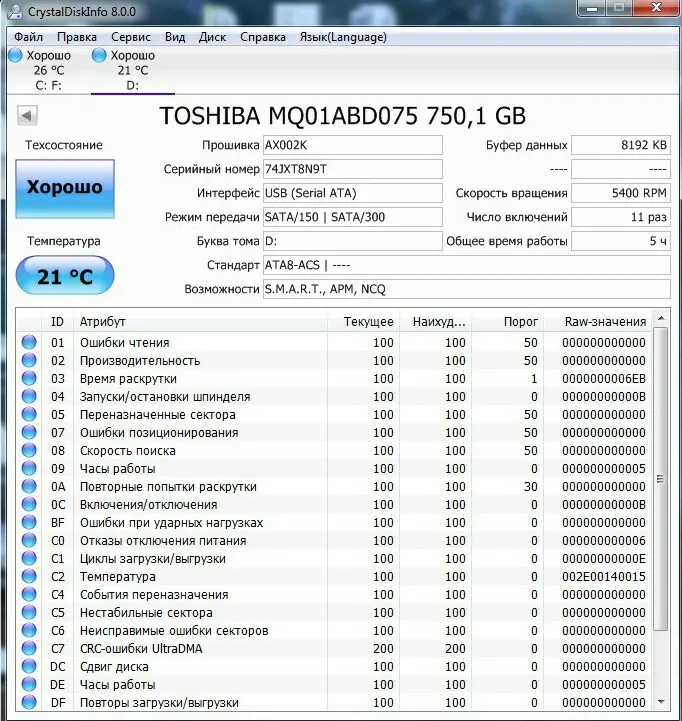Click status icon for Сдвиг диска row

[29, 666]
